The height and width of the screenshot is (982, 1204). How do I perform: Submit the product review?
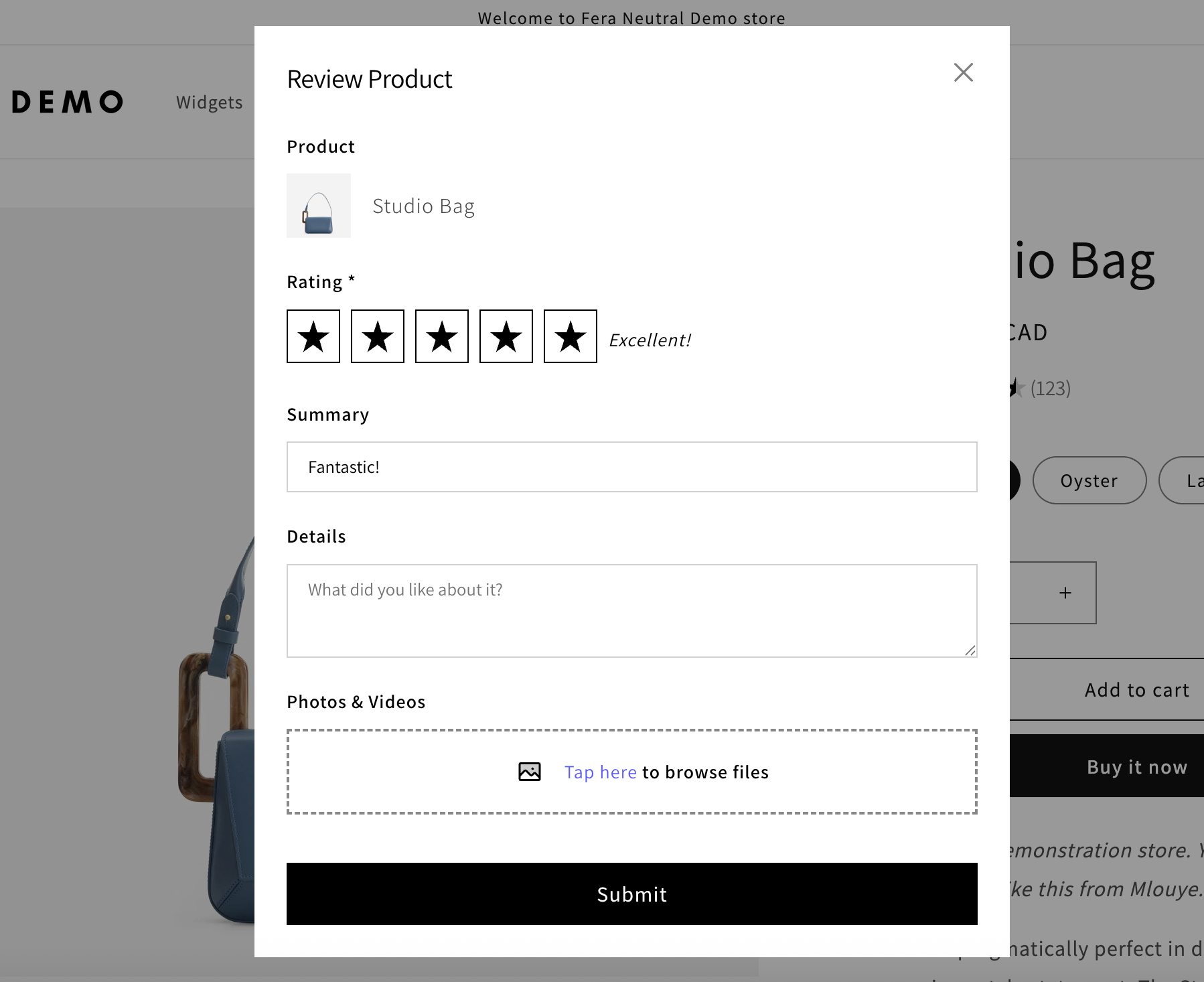[x=631, y=894]
